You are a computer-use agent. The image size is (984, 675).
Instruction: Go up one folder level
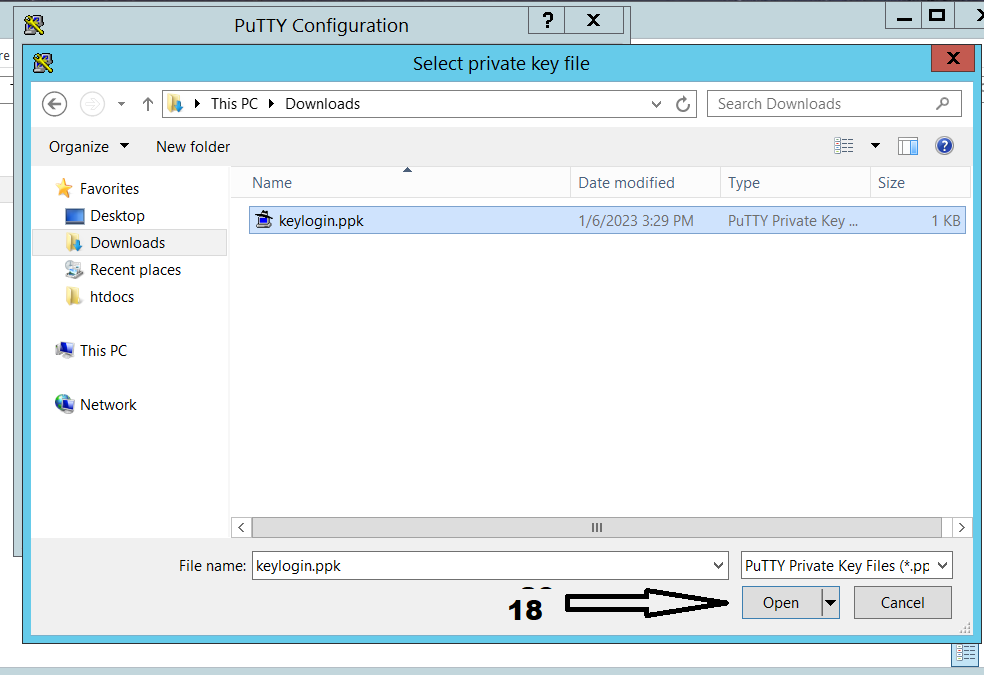tap(148, 104)
